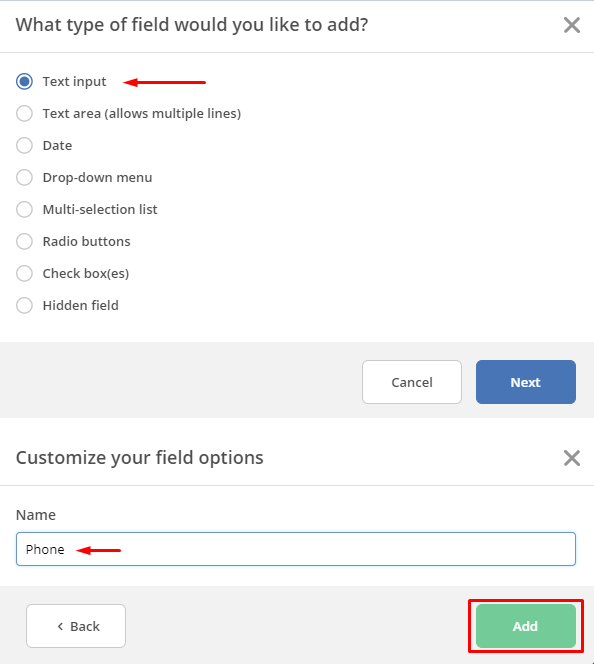Choose the Radio buttons field type
Viewport: 594px width, 664px height.
point(24,241)
